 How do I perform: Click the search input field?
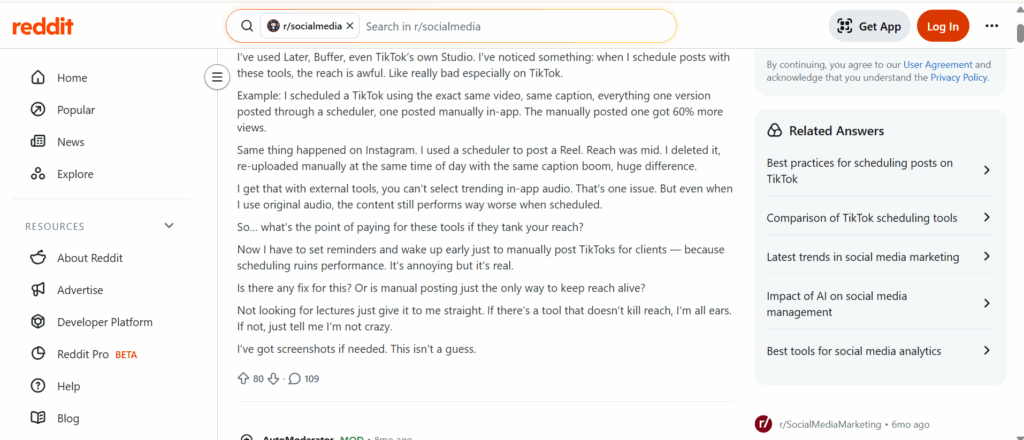tap(510, 26)
